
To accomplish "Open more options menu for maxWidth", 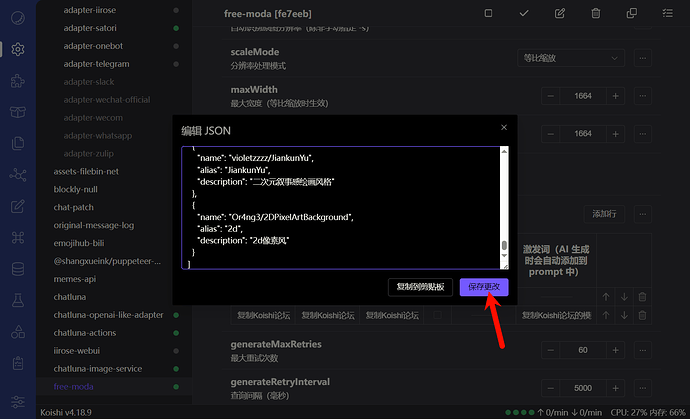I will click(x=642, y=96).
